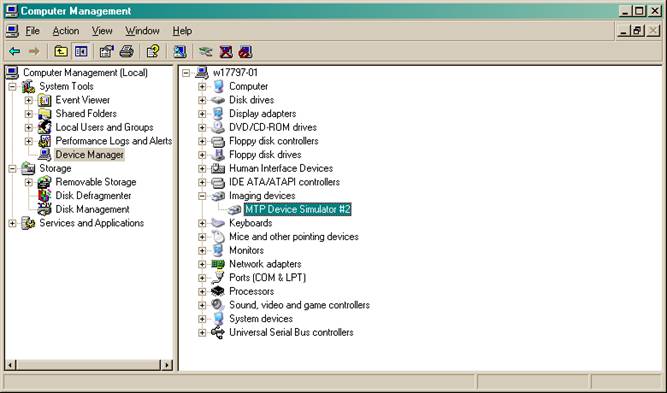Select Computer Management (Local) root

tap(85, 73)
